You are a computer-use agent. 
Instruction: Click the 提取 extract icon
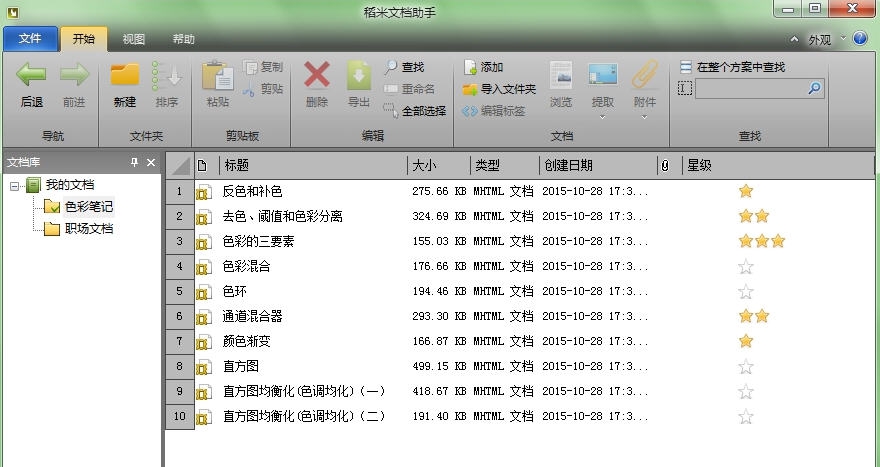coord(602,75)
